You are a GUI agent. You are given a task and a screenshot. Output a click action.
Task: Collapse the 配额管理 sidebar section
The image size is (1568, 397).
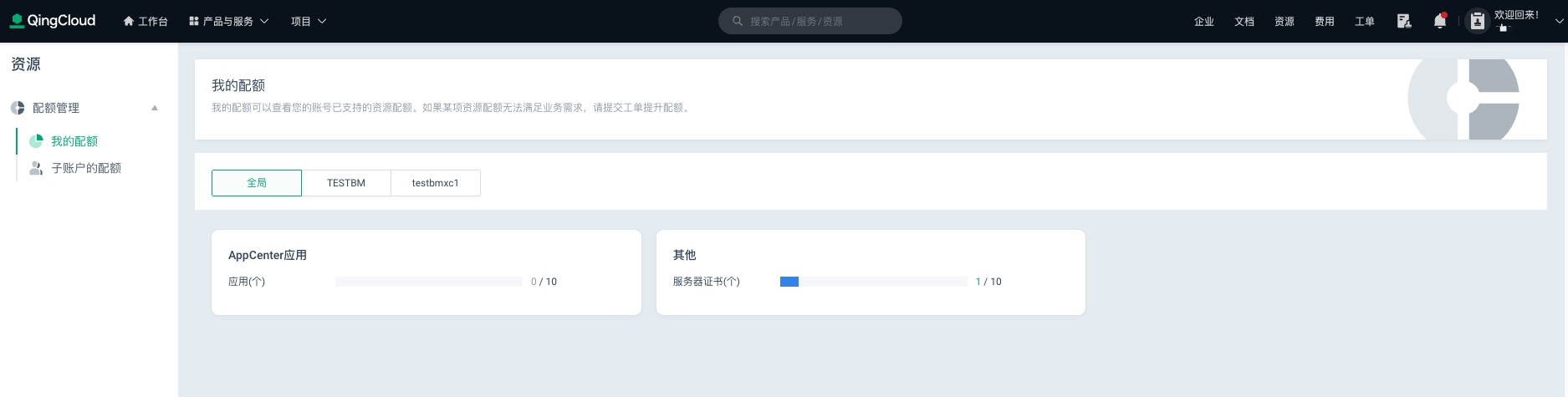[155, 108]
